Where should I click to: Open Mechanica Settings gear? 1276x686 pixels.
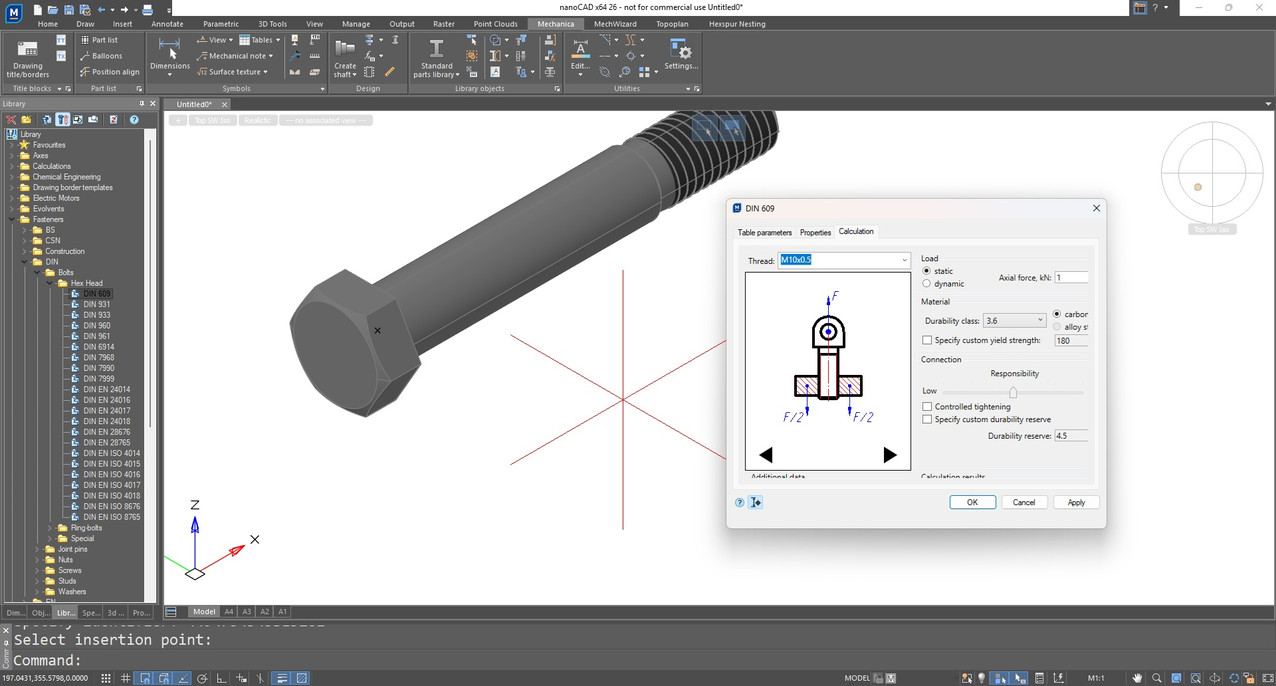click(681, 54)
